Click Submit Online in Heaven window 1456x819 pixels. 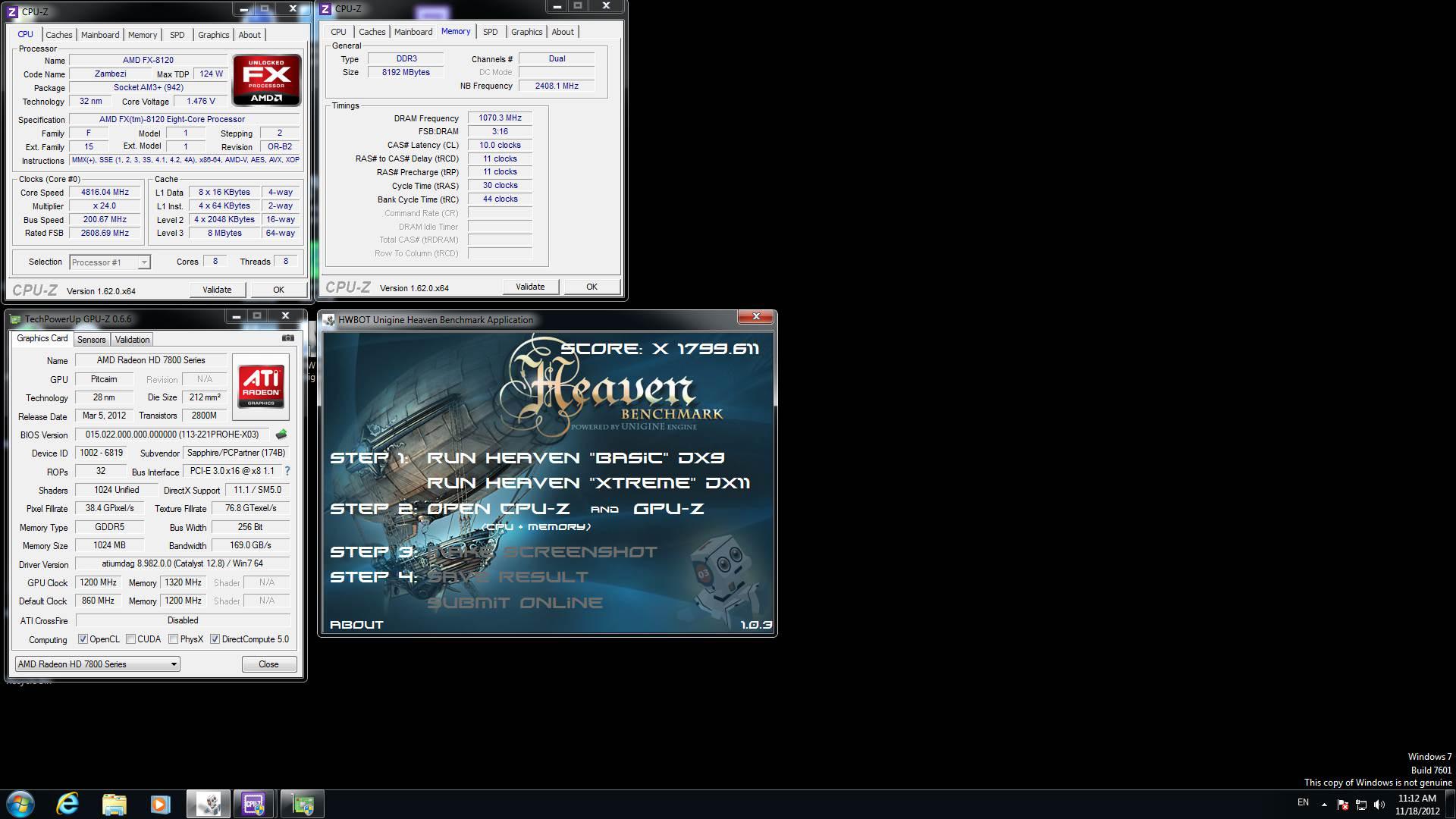click(514, 603)
